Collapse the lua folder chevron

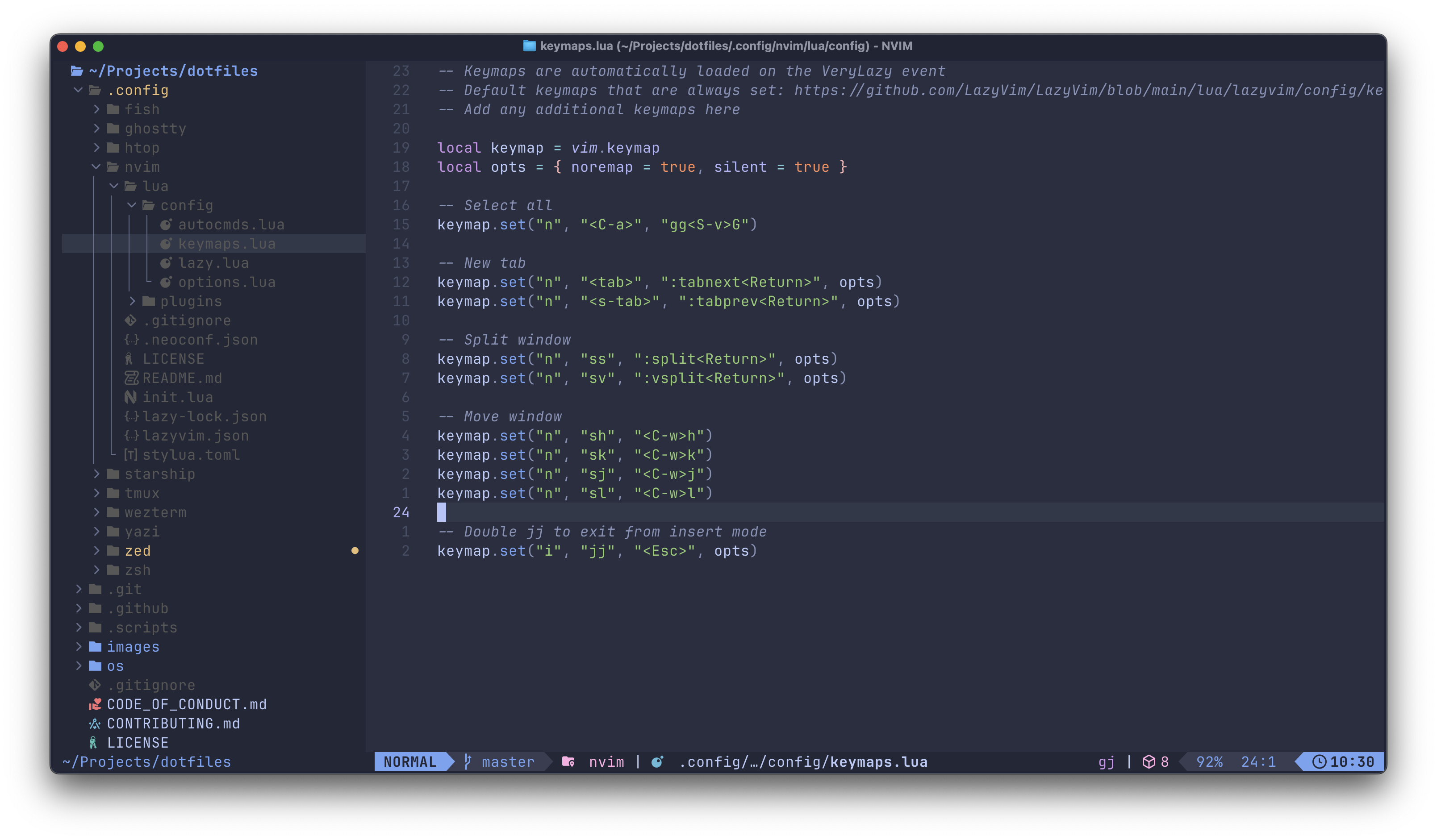[114, 186]
